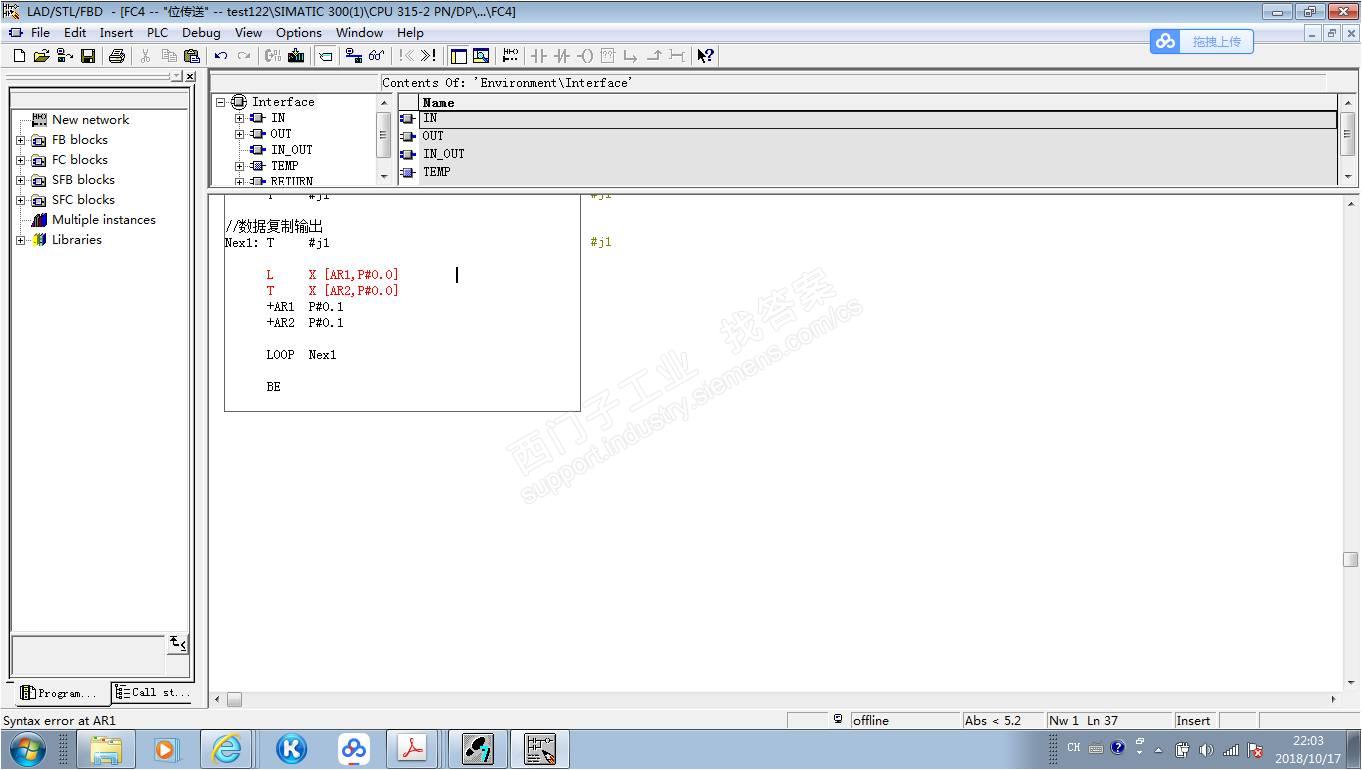Image resolution: width=1362 pixels, height=770 pixels.
Task: Toggle the Details view icon
Action: [x=481, y=56]
